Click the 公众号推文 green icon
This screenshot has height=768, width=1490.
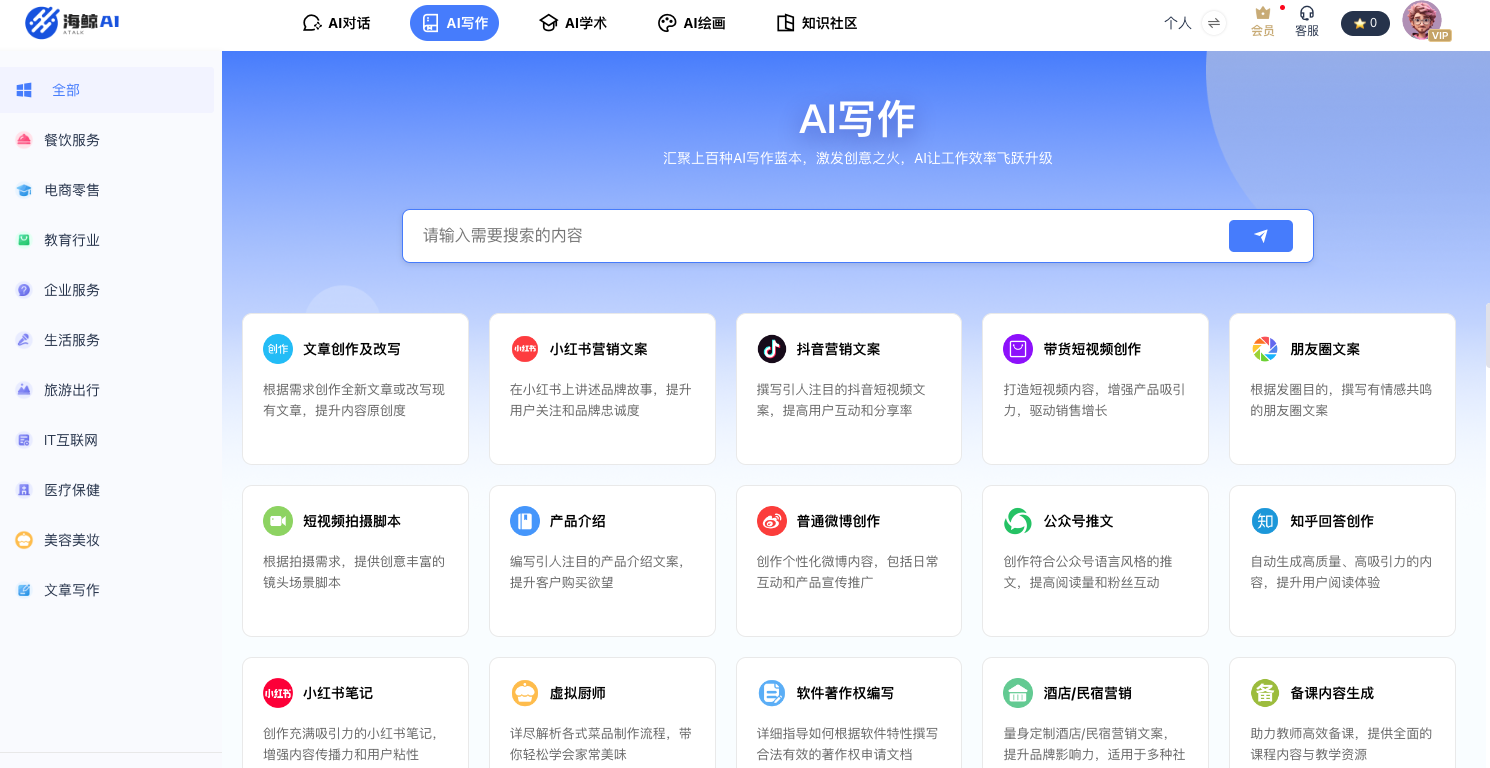click(1018, 521)
